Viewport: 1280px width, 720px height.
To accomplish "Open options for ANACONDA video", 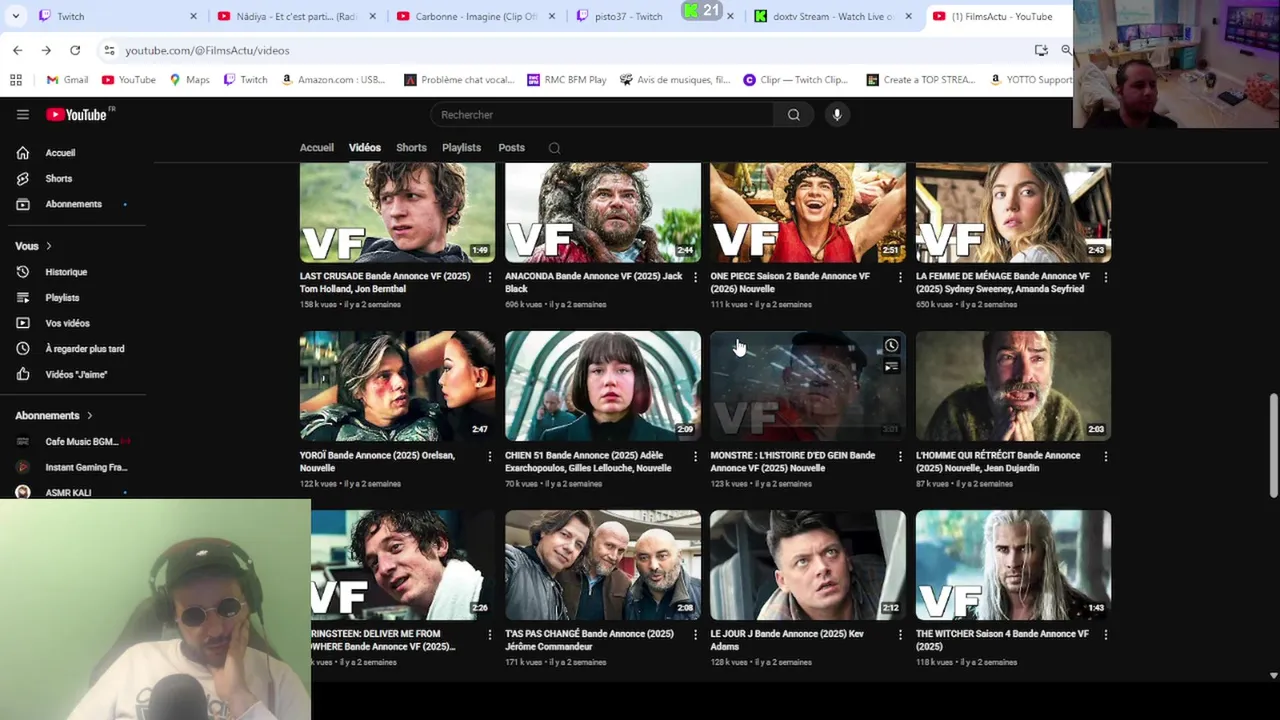I will coord(695,277).
